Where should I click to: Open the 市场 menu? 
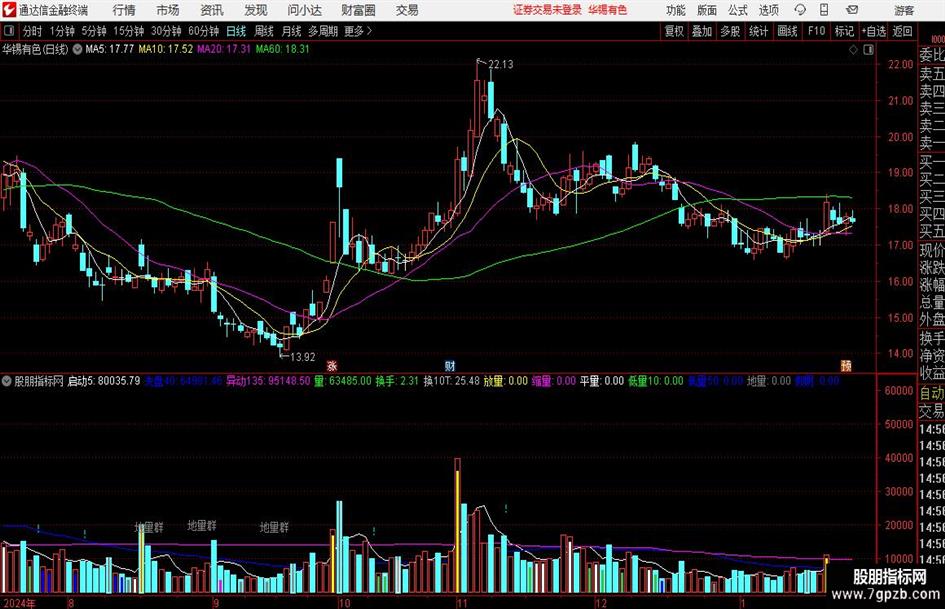(168, 10)
